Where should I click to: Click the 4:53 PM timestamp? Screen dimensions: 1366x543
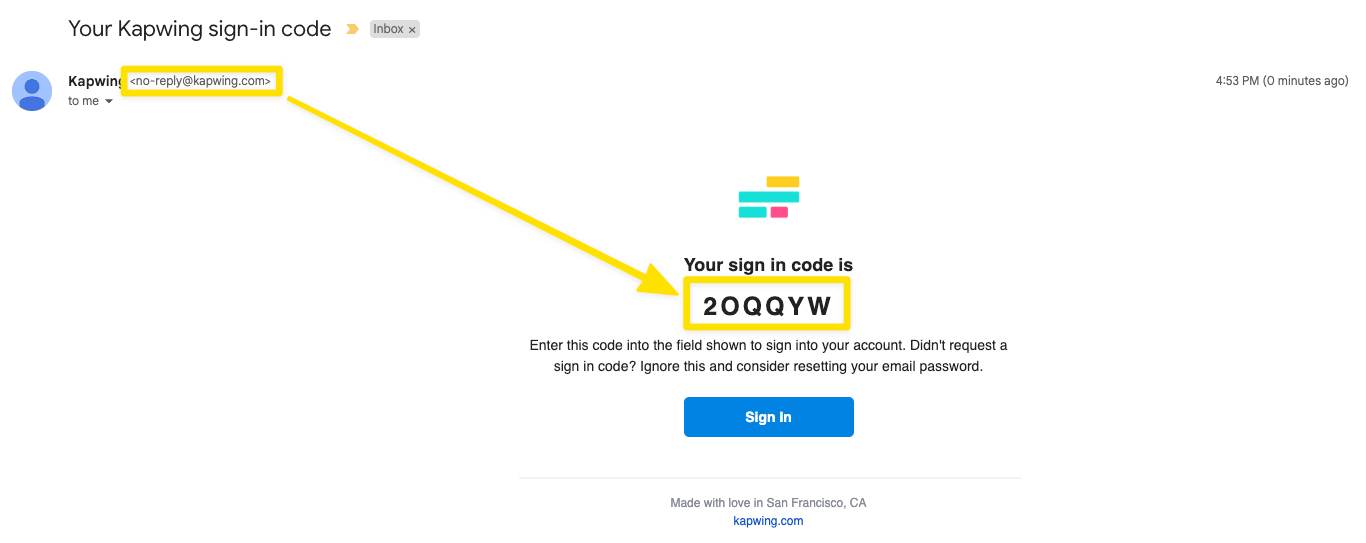point(1281,81)
